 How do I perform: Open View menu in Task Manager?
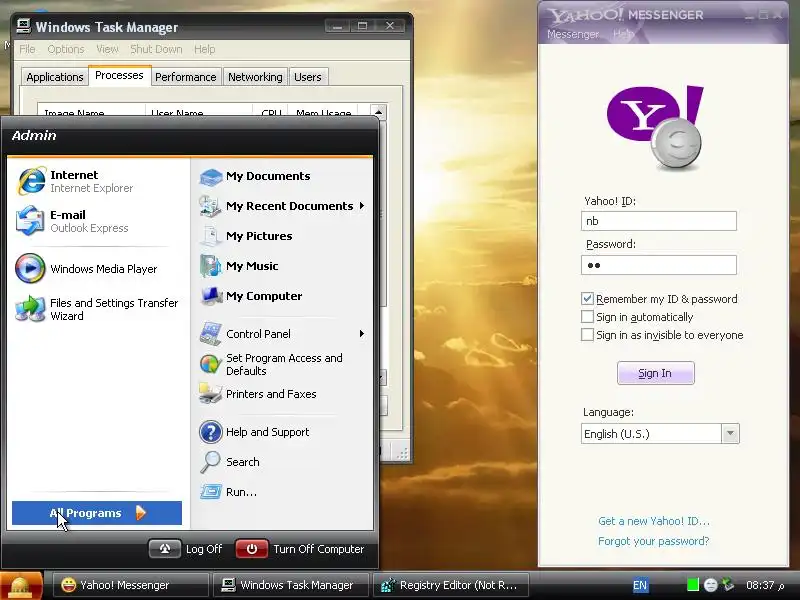point(107,49)
